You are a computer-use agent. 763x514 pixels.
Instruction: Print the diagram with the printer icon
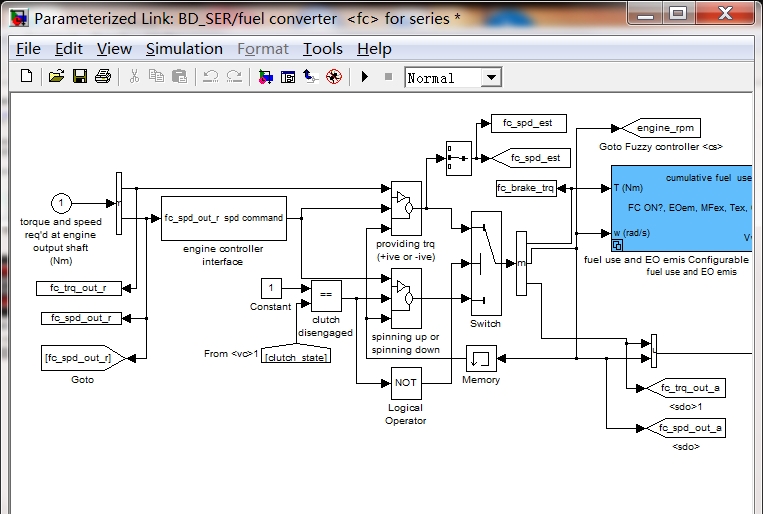click(x=102, y=77)
